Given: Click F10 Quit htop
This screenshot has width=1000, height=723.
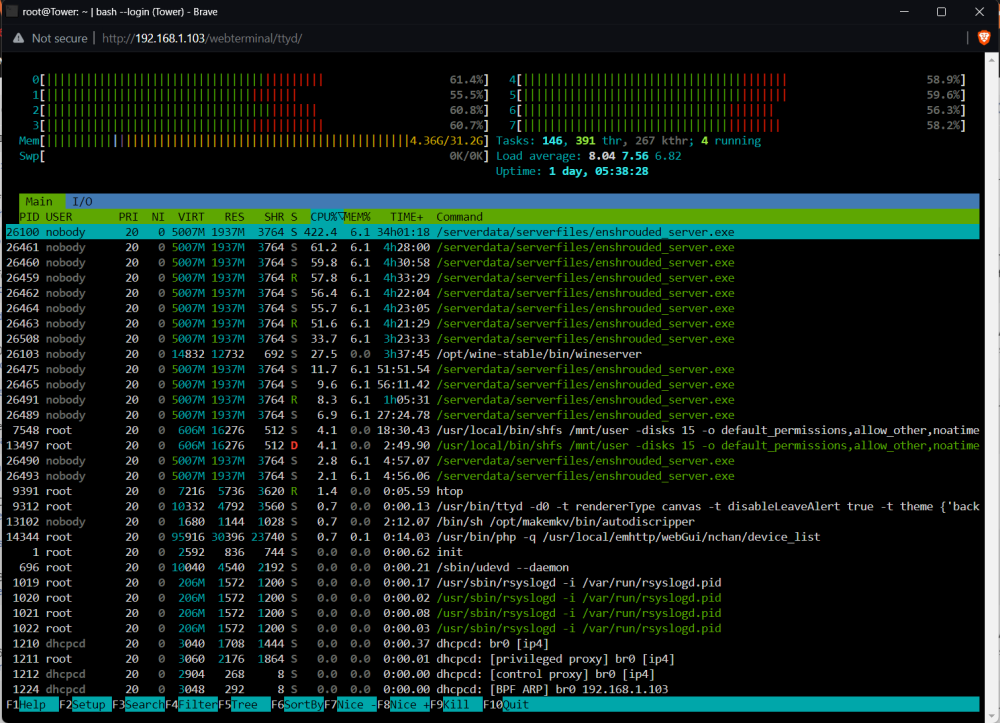Looking at the screenshot, I should tap(506, 705).
